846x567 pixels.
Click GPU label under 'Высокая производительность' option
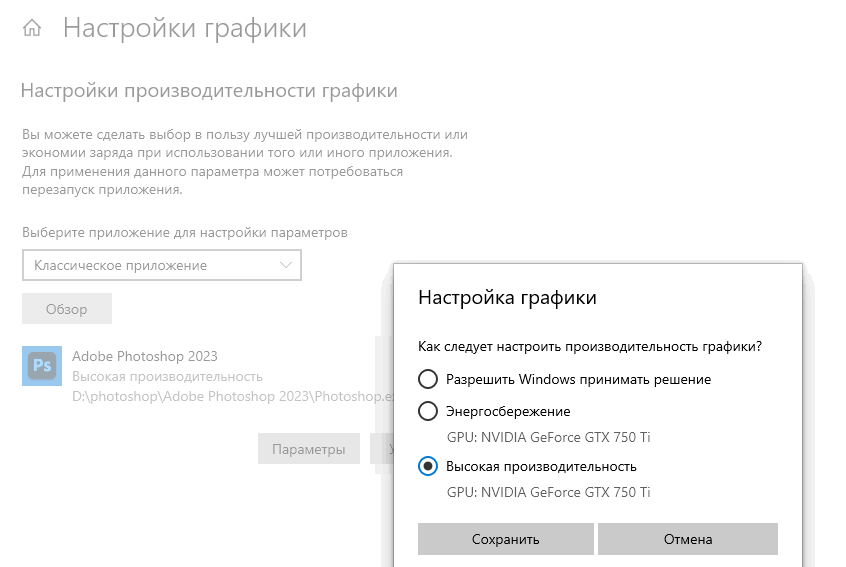coord(548,492)
